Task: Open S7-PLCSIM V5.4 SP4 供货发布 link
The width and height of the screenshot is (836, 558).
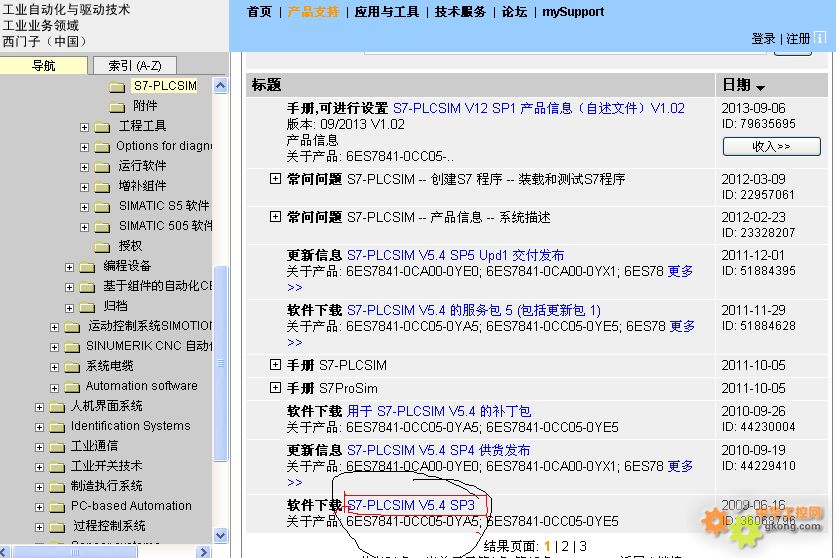Action: pos(438,450)
